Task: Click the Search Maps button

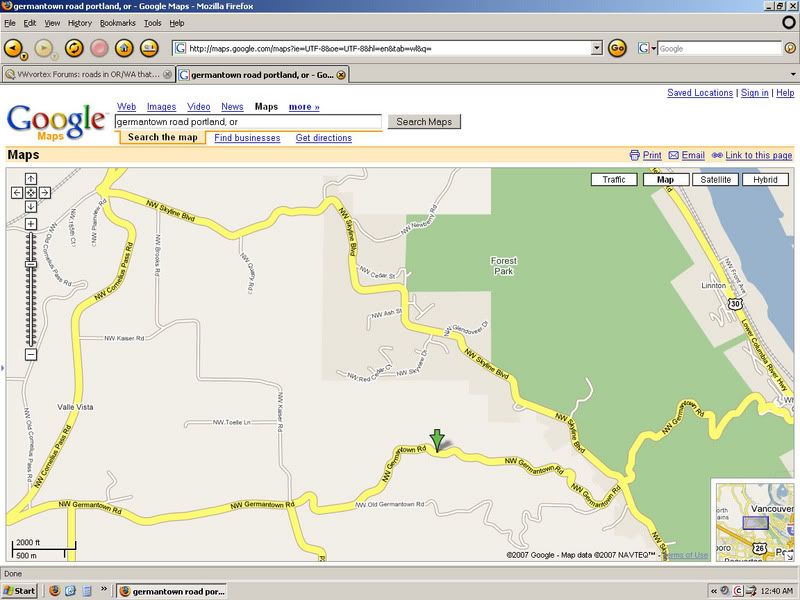Action: pyautogui.click(x=424, y=122)
